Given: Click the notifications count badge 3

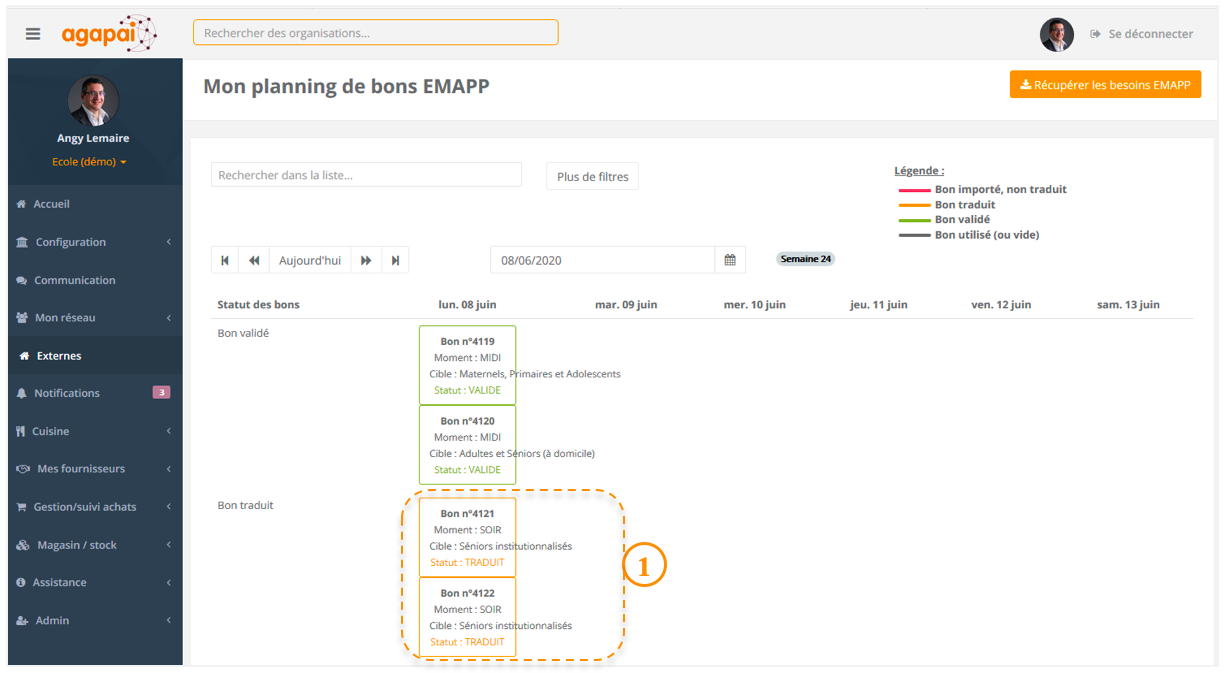Looking at the screenshot, I should click(x=161, y=392).
